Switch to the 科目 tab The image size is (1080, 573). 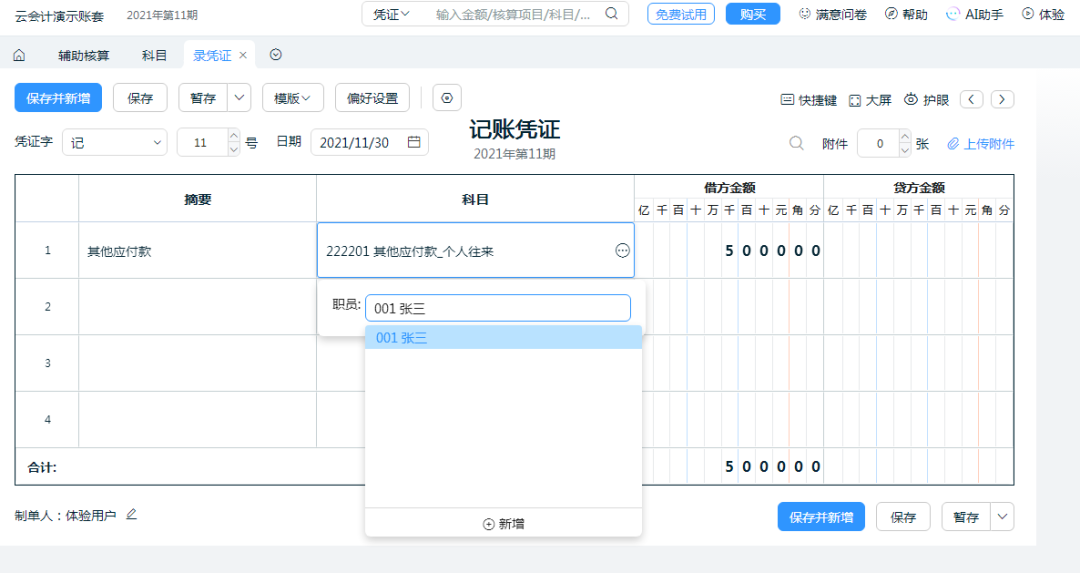(155, 56)
